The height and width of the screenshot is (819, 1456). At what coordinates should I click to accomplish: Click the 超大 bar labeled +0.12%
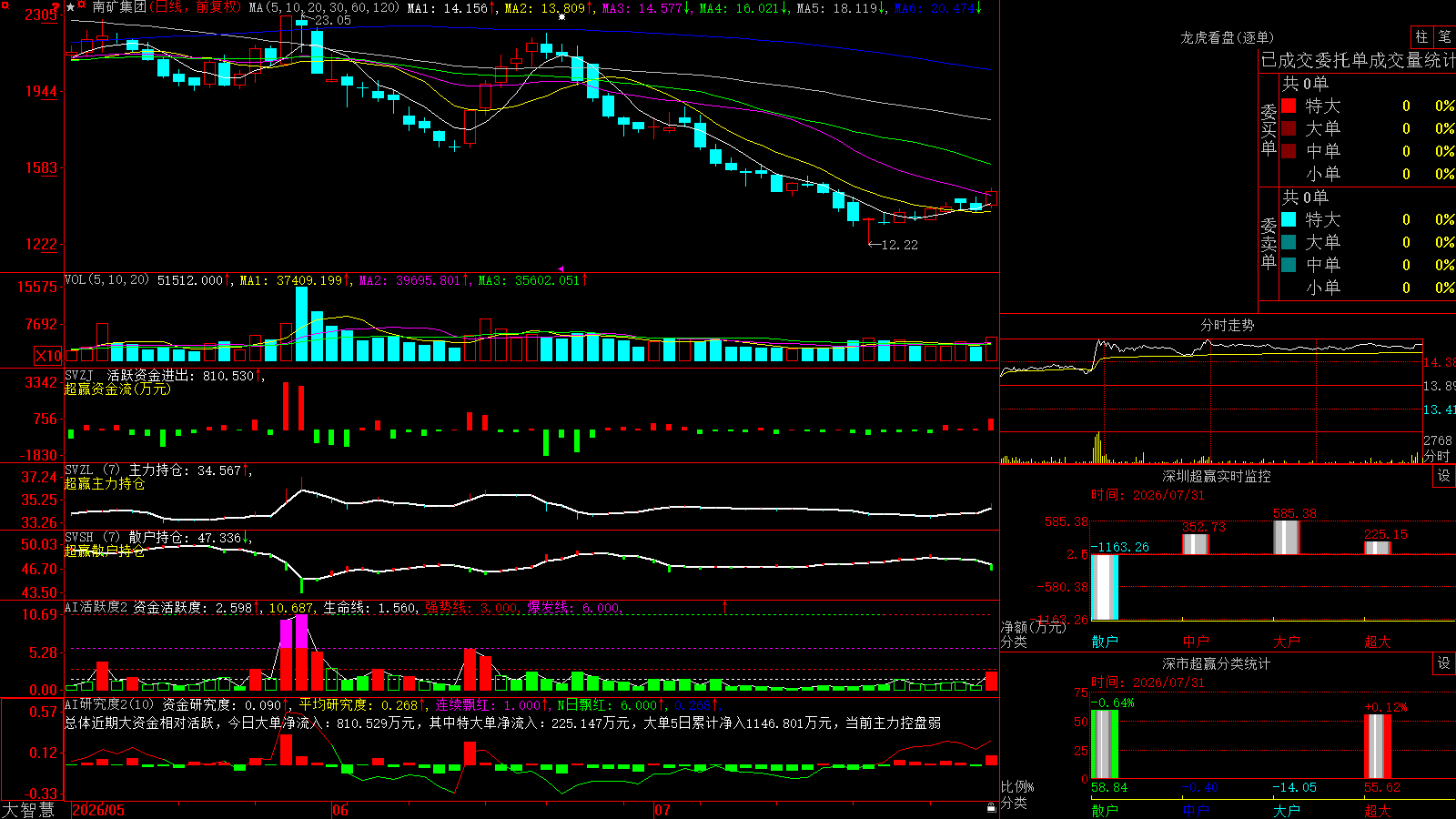click(x=1378, y=746)
